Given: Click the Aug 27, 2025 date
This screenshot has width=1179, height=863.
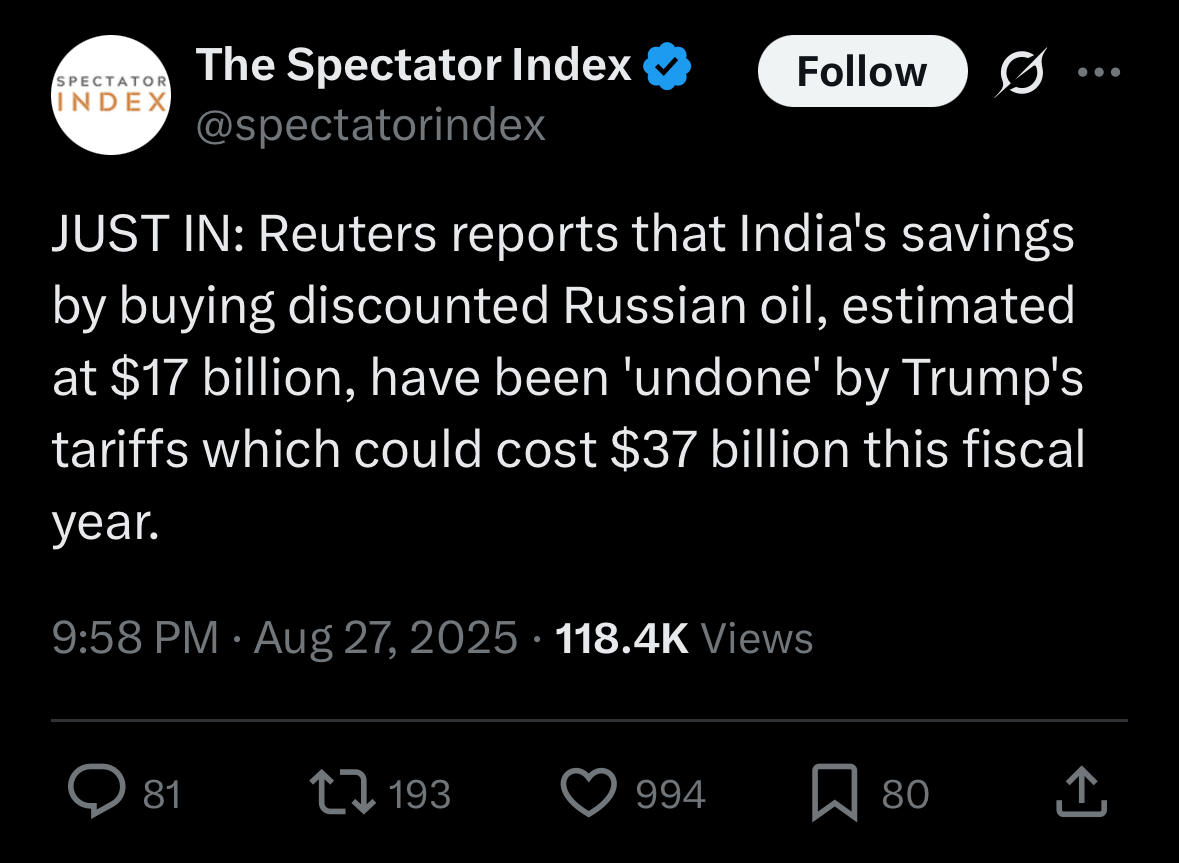Looking at the screenshot, I should click(386, 638).
